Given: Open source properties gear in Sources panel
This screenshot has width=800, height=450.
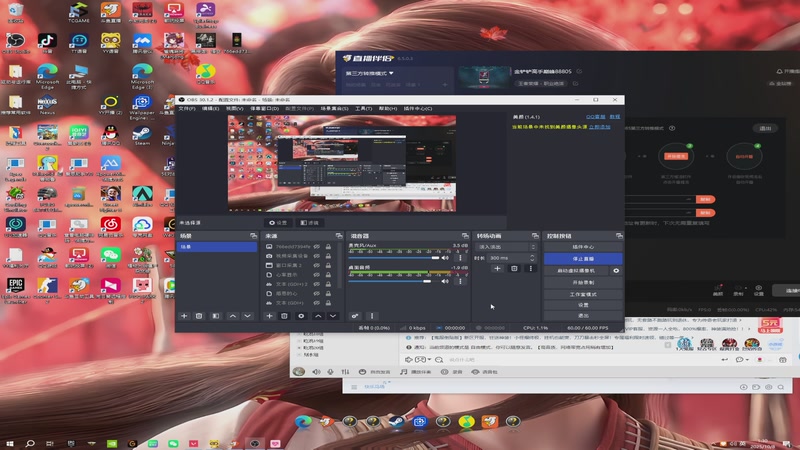Looking at the screenshot, I should point(301,316).
